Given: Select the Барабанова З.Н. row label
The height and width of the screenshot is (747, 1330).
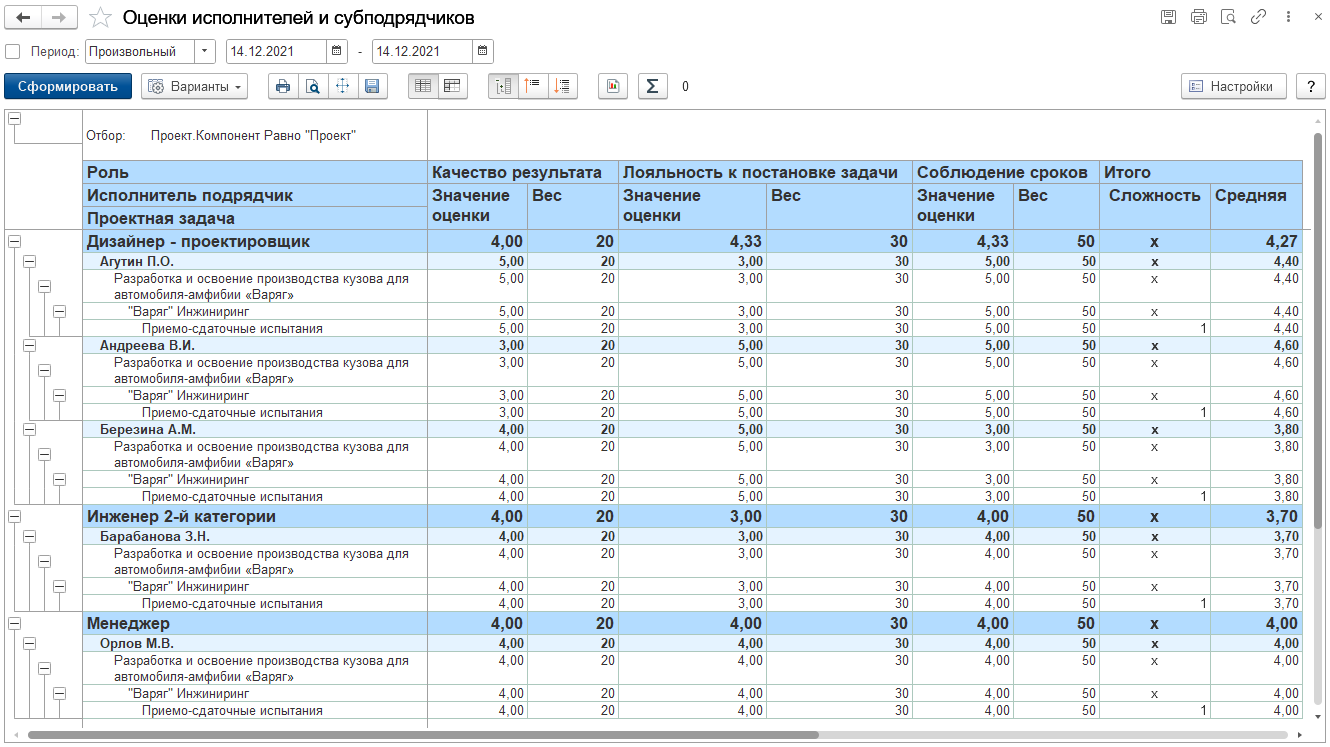Looking at the screenshot, I should click(154, 537).
